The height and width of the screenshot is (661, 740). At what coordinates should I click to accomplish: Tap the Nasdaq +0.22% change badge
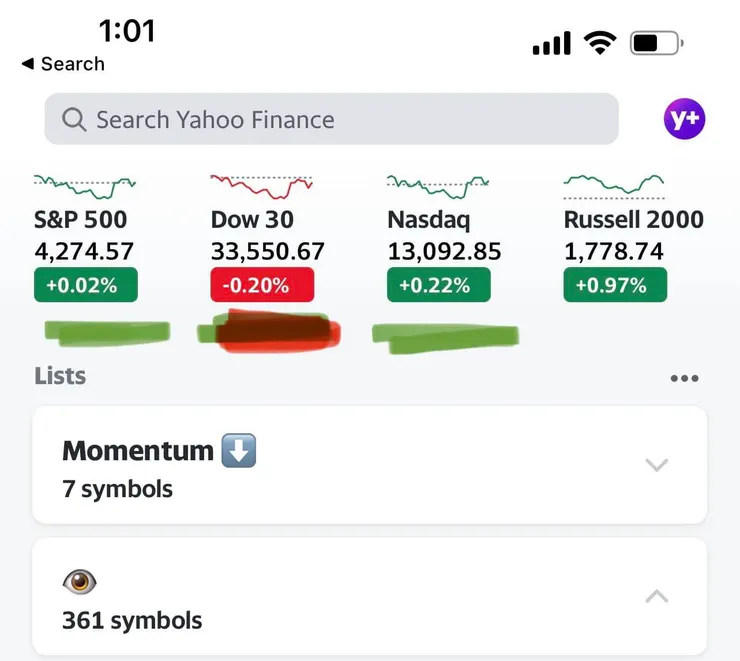point(438,285)
